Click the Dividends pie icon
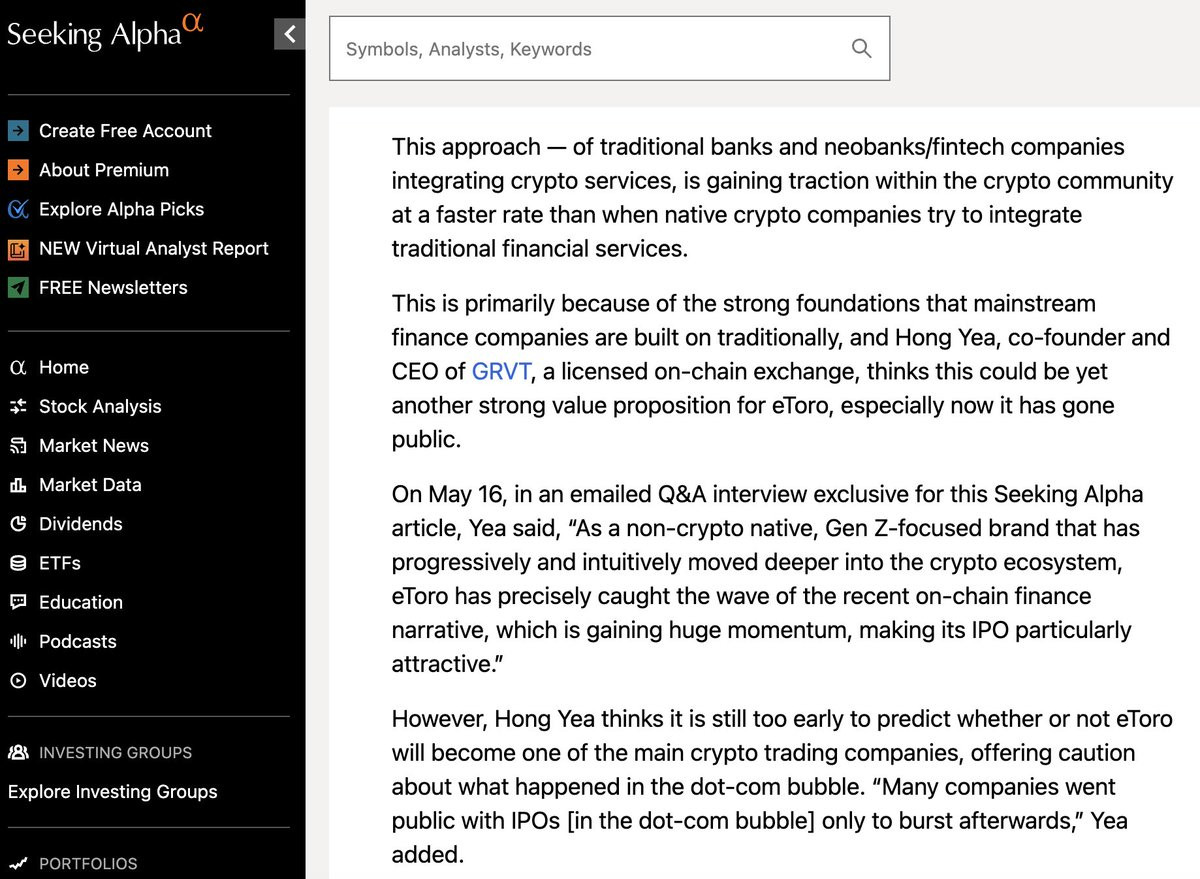 [x=18, y=523]
